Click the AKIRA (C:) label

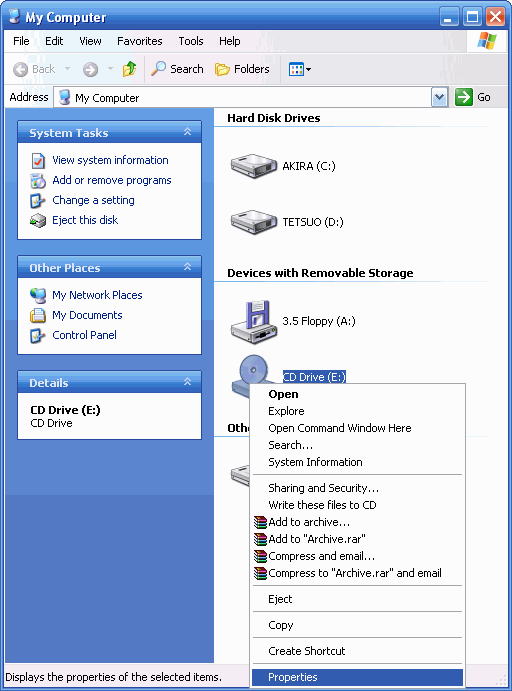tap(309, 166)
